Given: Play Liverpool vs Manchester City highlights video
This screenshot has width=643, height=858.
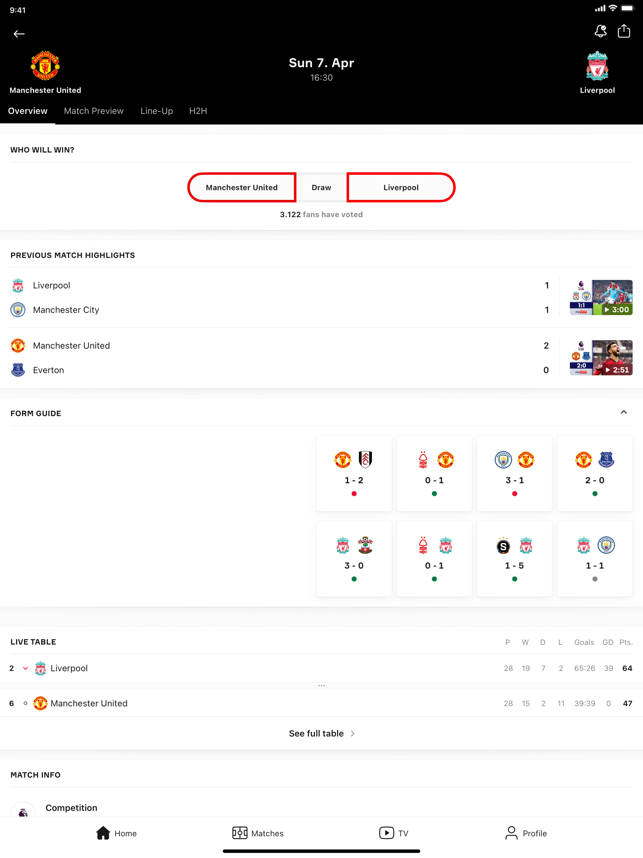Looking at the screenshot, I should click(601, 297).
